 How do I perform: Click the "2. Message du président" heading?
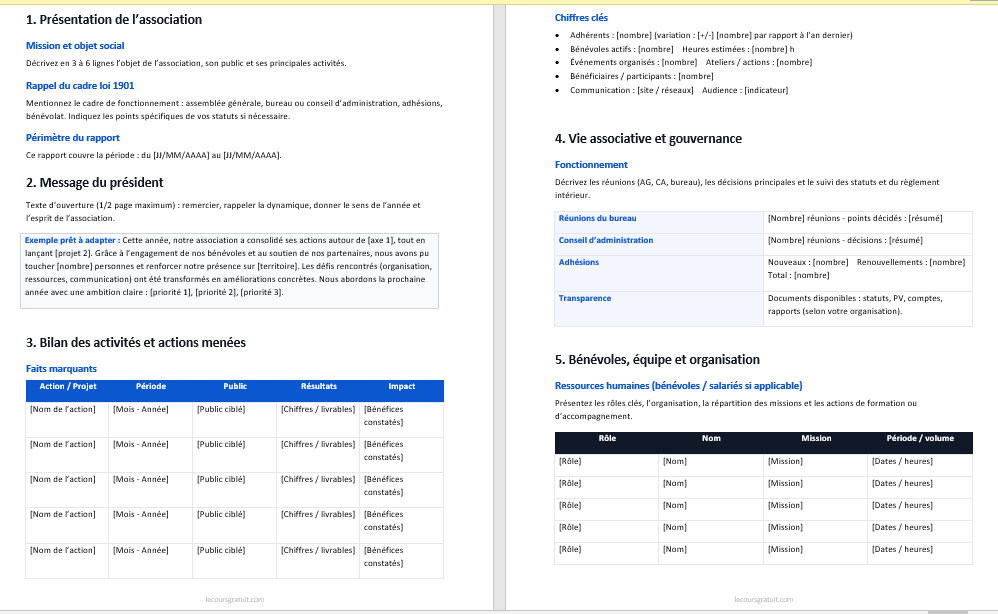click(94, 183)
